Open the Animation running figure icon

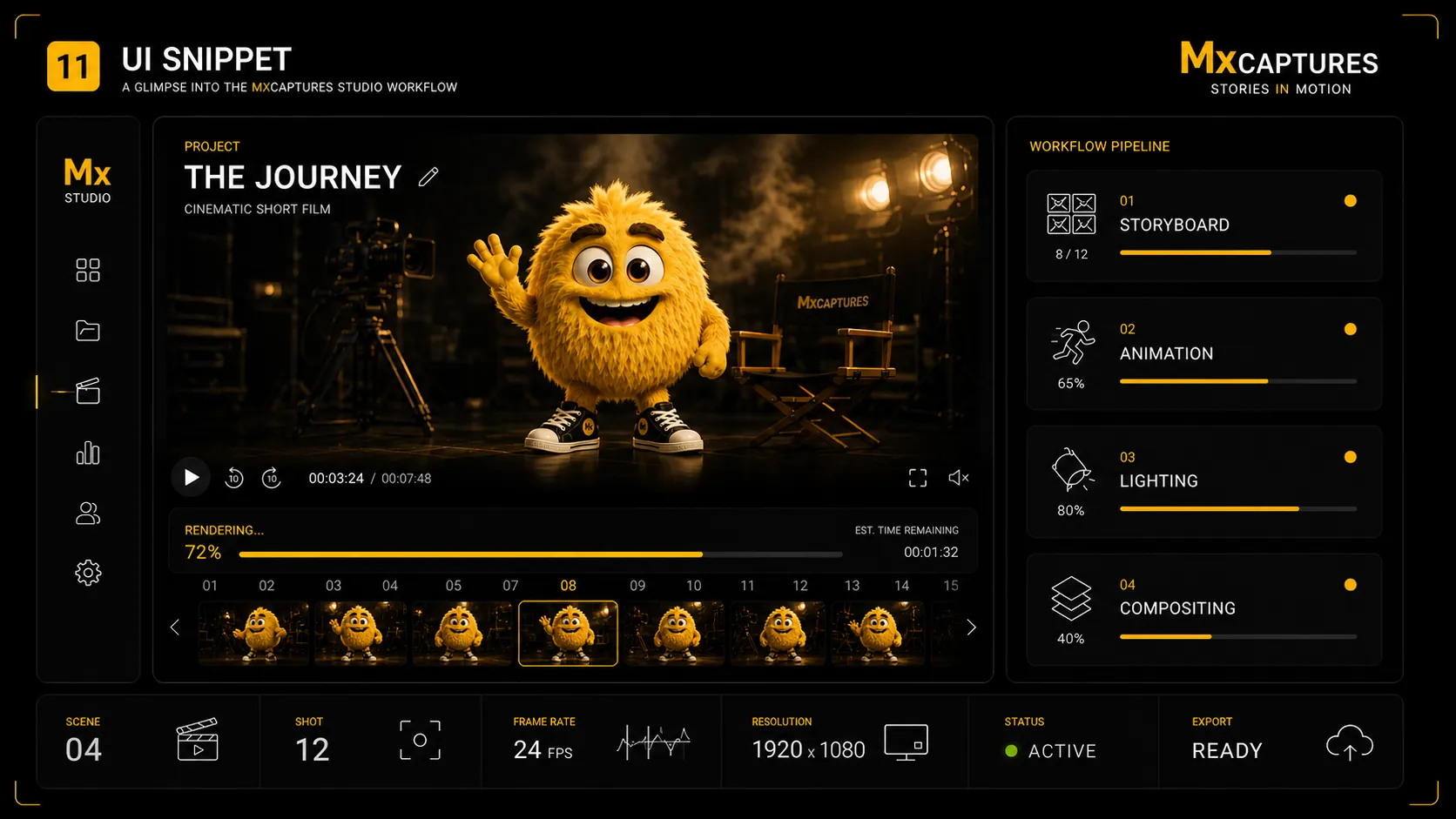click(1072, 342)
